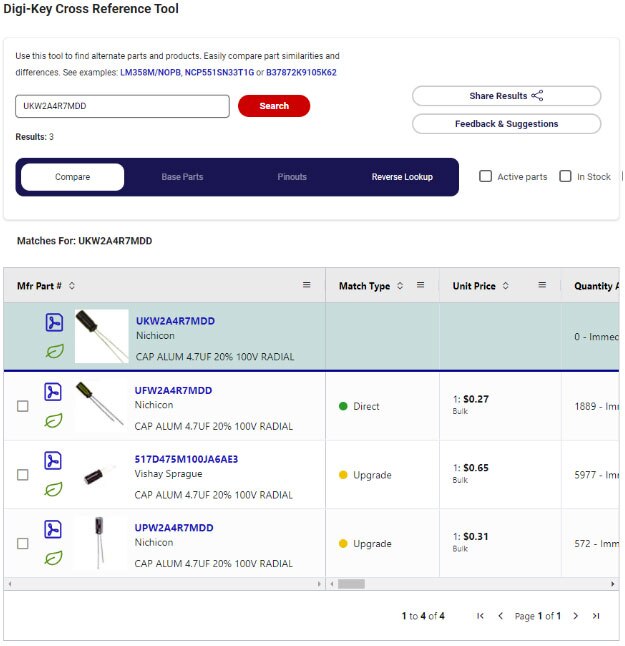625x646 pixels.
Task: Click the horizontal scrollbar under the table
Action: (351, 584)
